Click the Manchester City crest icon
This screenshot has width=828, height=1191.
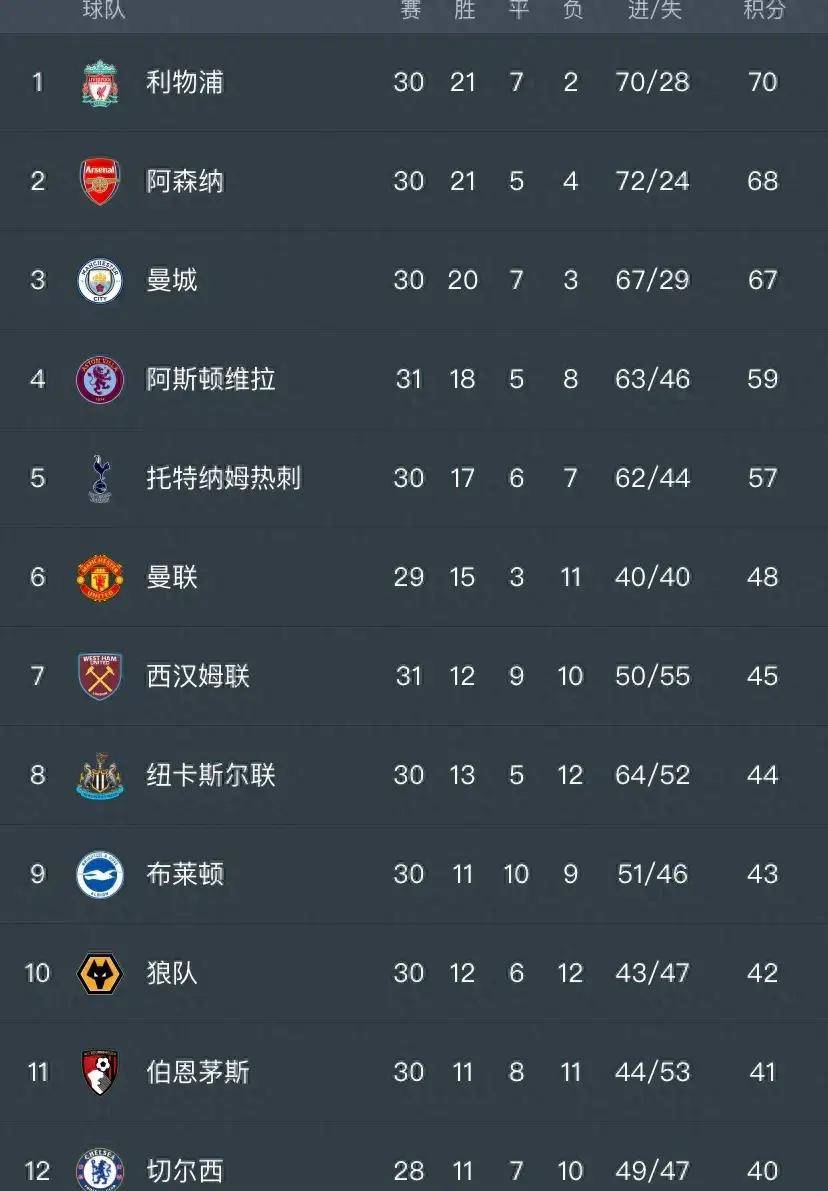pyautogui.click(x=100, y=280)
